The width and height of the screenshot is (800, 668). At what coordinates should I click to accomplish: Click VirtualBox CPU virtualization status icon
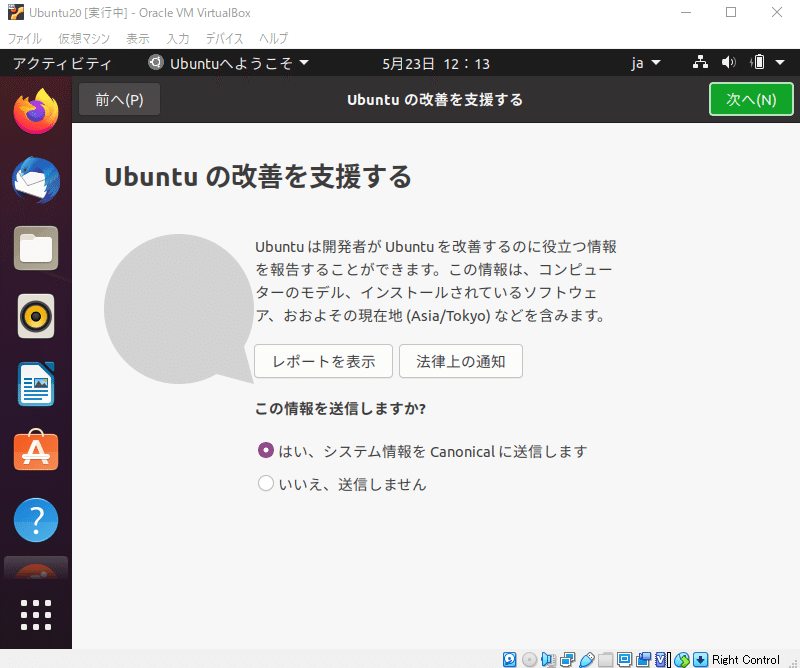pyautogui.click(x=661, y=660)
